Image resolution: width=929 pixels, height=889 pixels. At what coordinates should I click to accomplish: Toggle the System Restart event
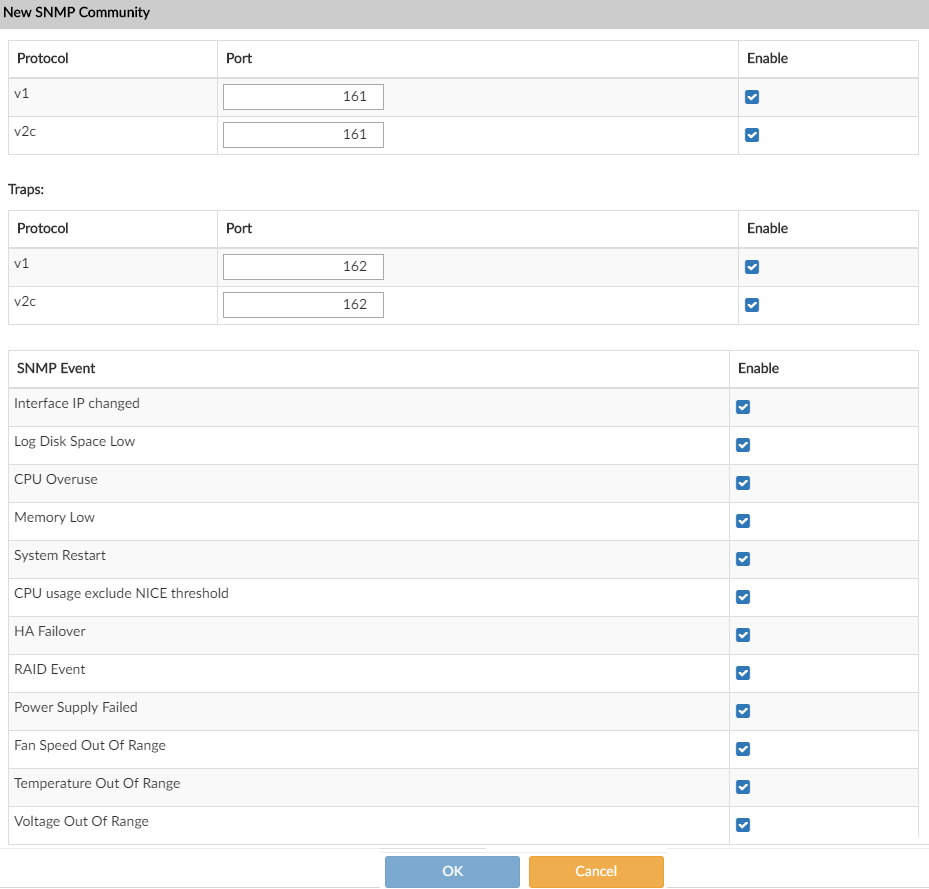pyautogui.click(x=742, y=558)
